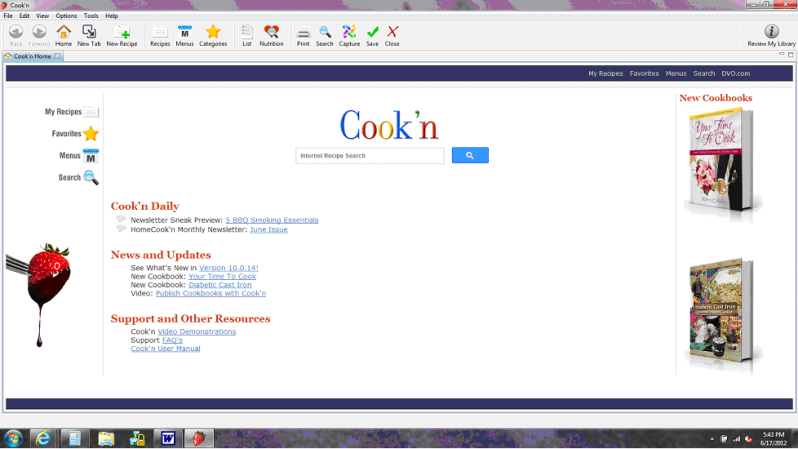Start the Capture tool
This screenshot has height=449, width=798.
pyautogui.click(x=349, y=35)
